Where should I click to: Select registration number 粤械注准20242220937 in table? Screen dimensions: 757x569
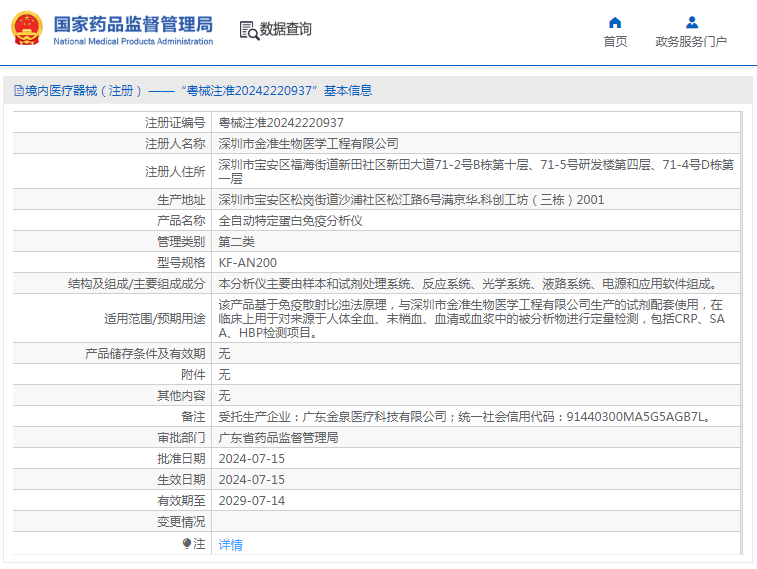tap(281, 123)
